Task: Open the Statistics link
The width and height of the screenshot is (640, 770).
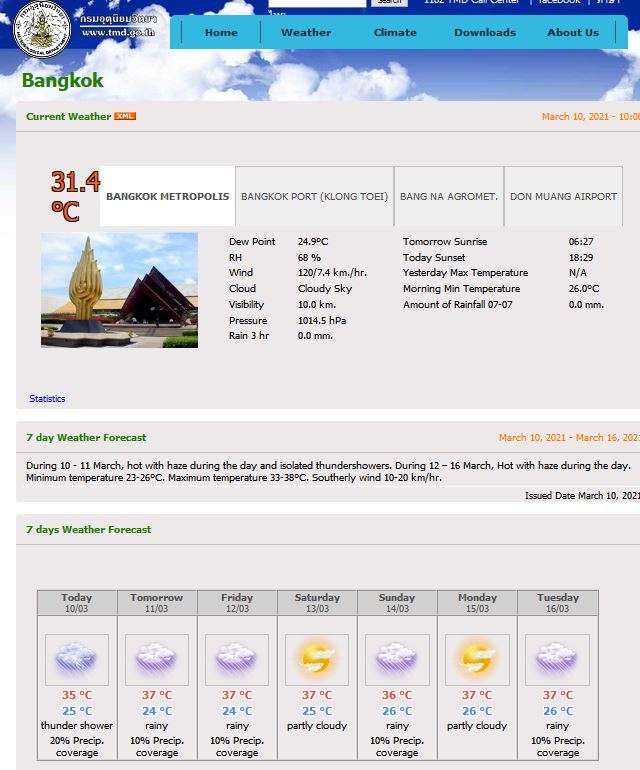Action: pyautogui.click(x=47, y=399)
